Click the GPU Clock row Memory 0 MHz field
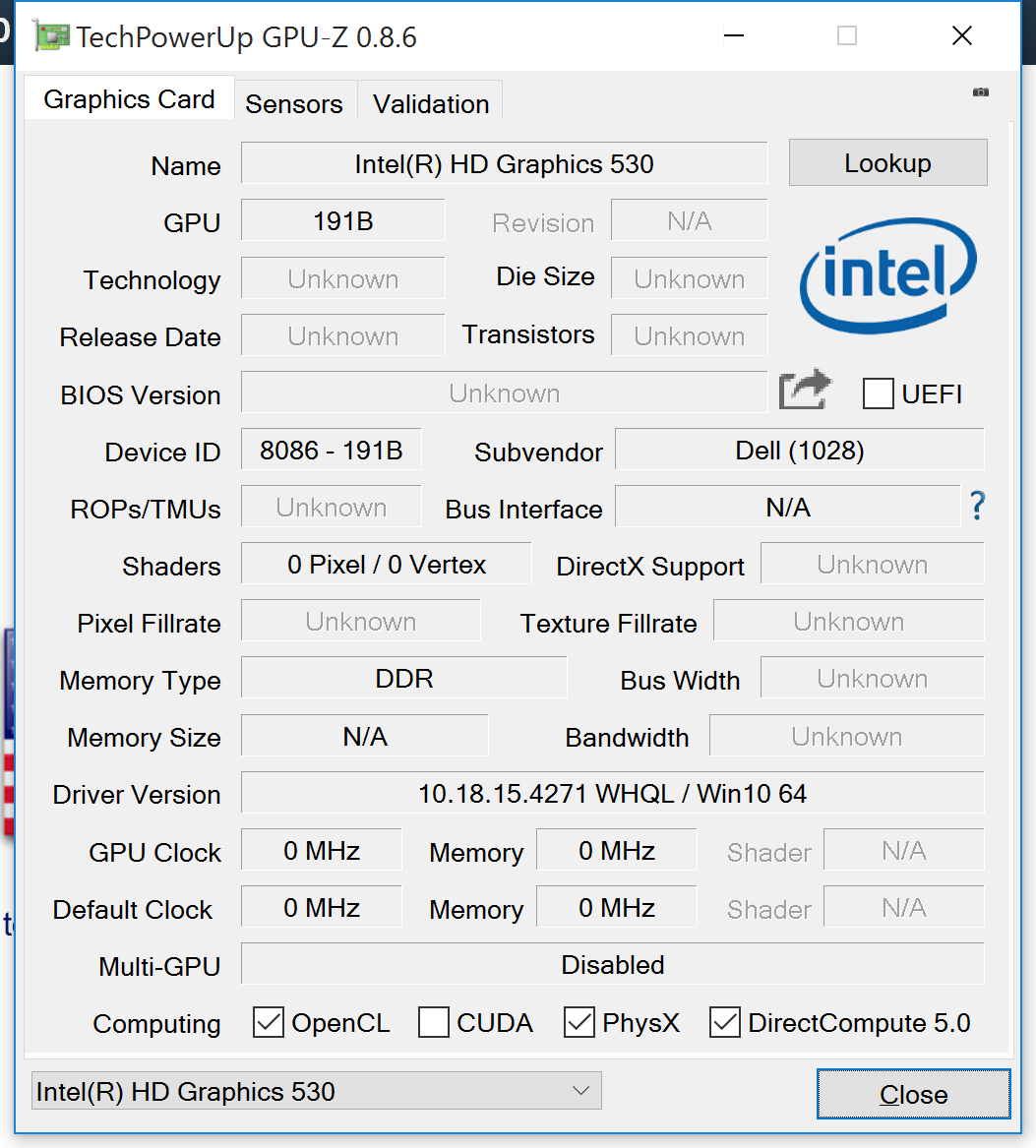The height and width of the screenshot is (1148, 1036). tap(617, 850)
